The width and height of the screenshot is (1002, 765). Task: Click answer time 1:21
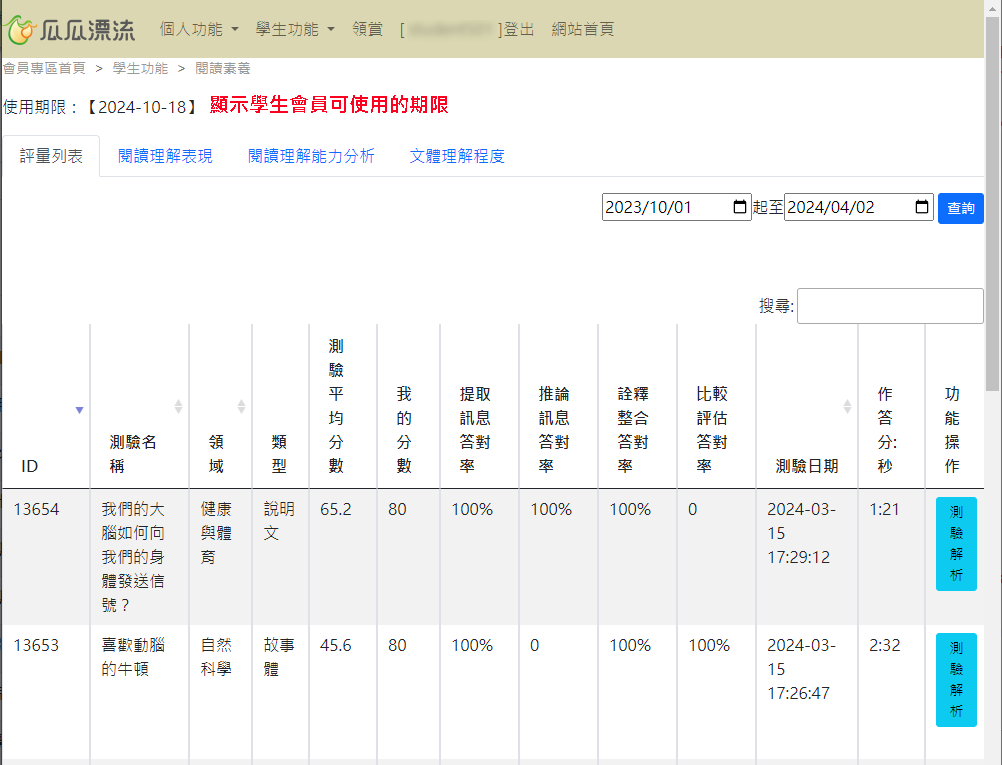(x=884, y=509)
